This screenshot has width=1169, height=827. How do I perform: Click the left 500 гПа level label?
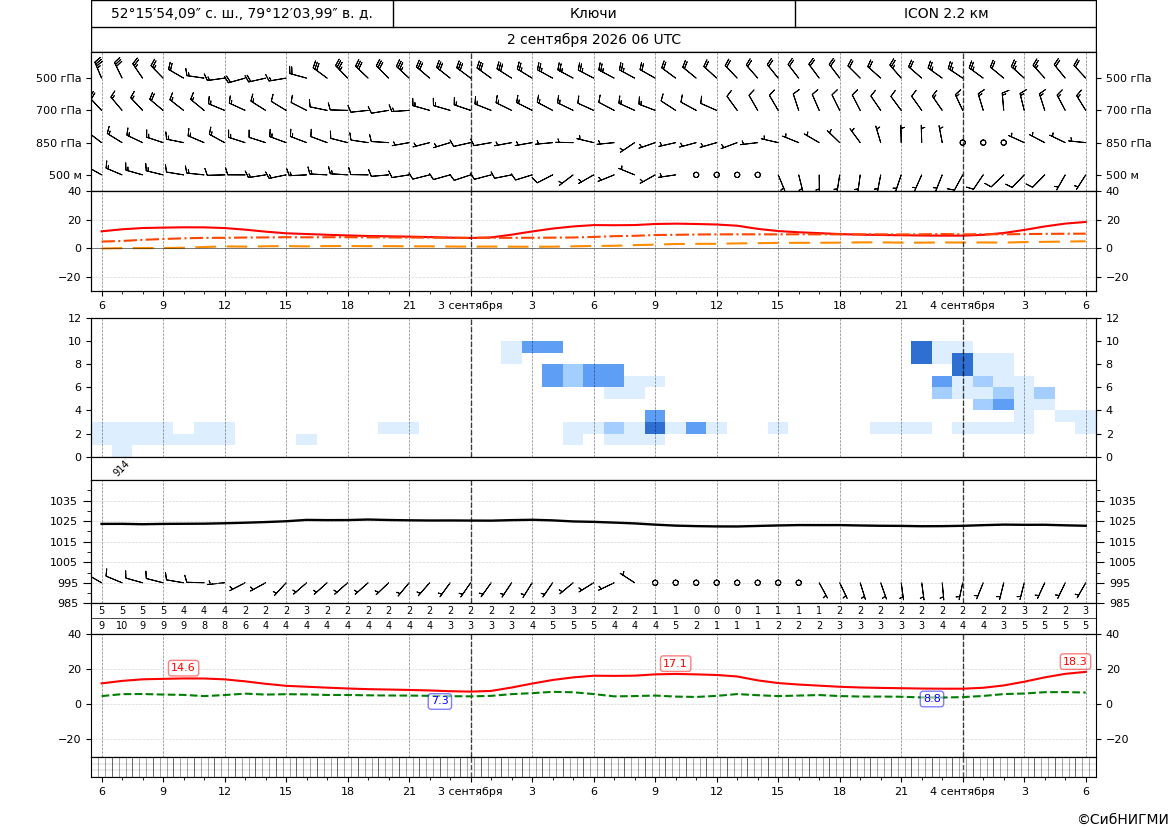coord(58,78)
